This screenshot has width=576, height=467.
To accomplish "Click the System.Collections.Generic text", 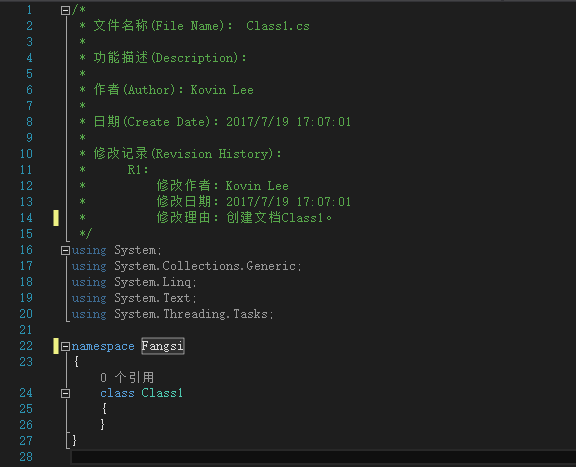I will pyautogui.click(x=207, y=266).
